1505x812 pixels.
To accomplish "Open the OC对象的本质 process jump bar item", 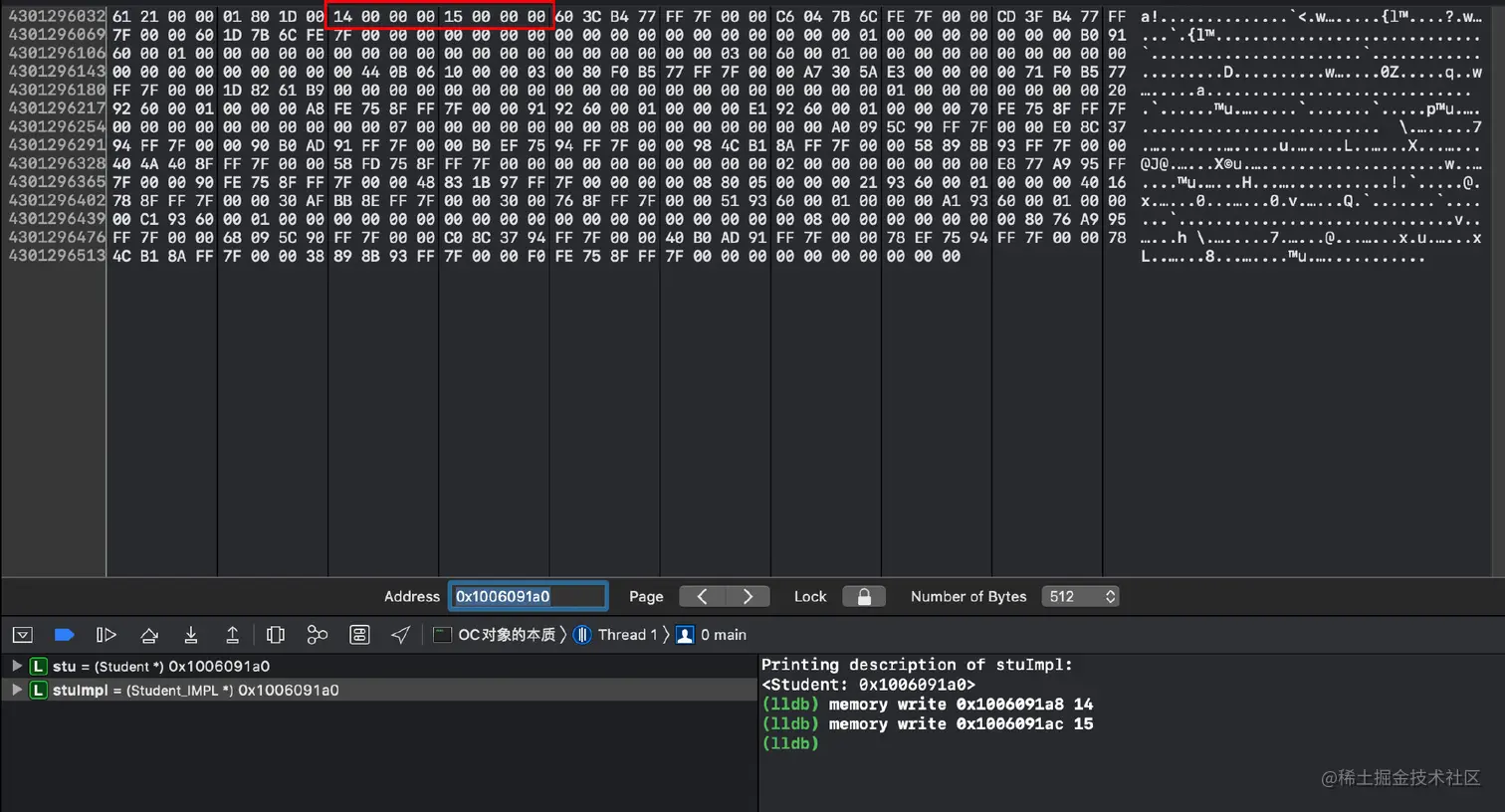I will pos(495,635).
